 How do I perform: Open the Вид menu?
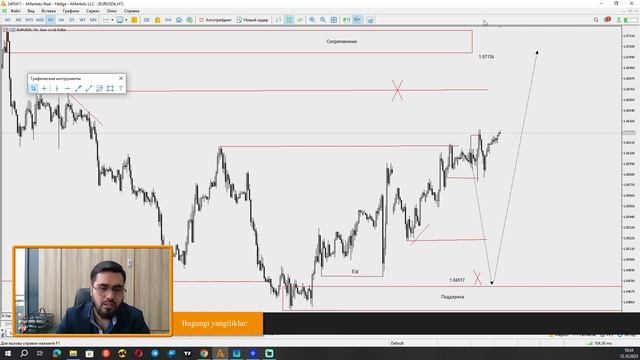point(31,11)
